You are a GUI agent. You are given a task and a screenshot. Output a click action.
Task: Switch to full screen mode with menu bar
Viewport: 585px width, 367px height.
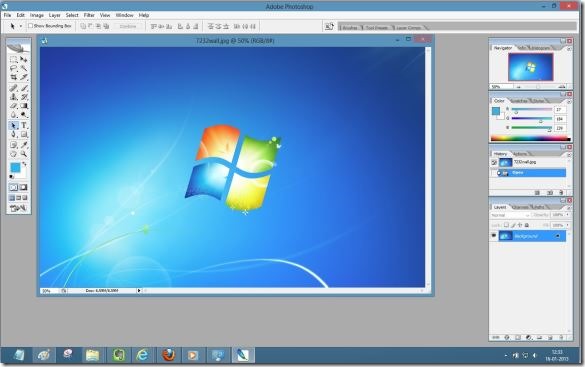pos(19,198)
